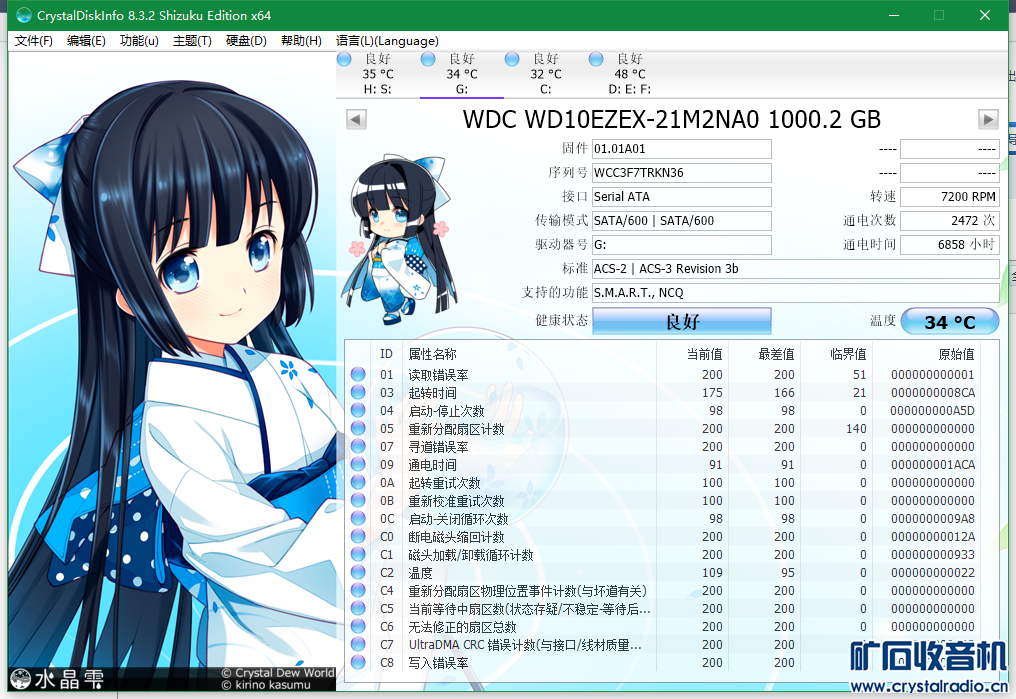
Task: Click the CrystalDiskInfo title bar app icon
Action: pyautogui.click(x=23, y=15)
